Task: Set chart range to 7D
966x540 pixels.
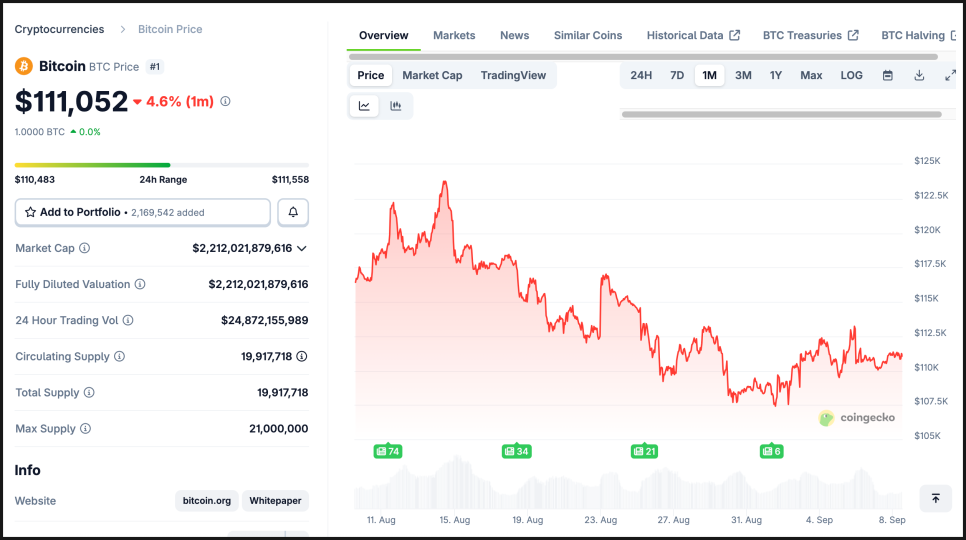Action: 676,75
